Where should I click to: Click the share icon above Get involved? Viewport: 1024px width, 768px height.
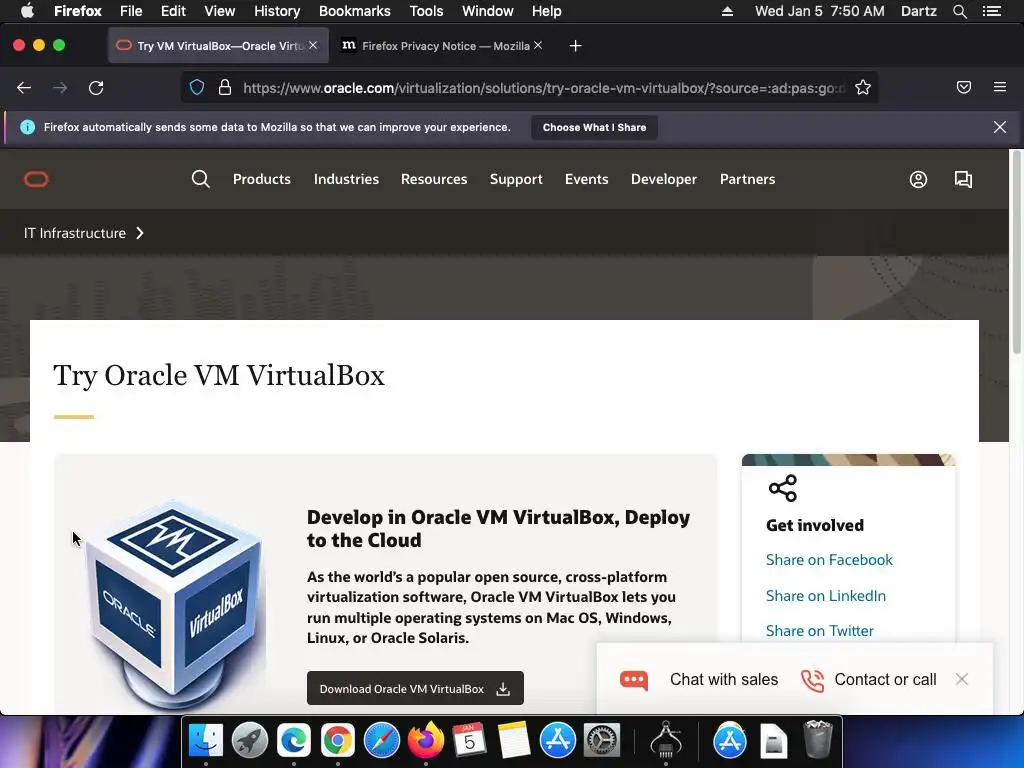(x=782, y=488)
